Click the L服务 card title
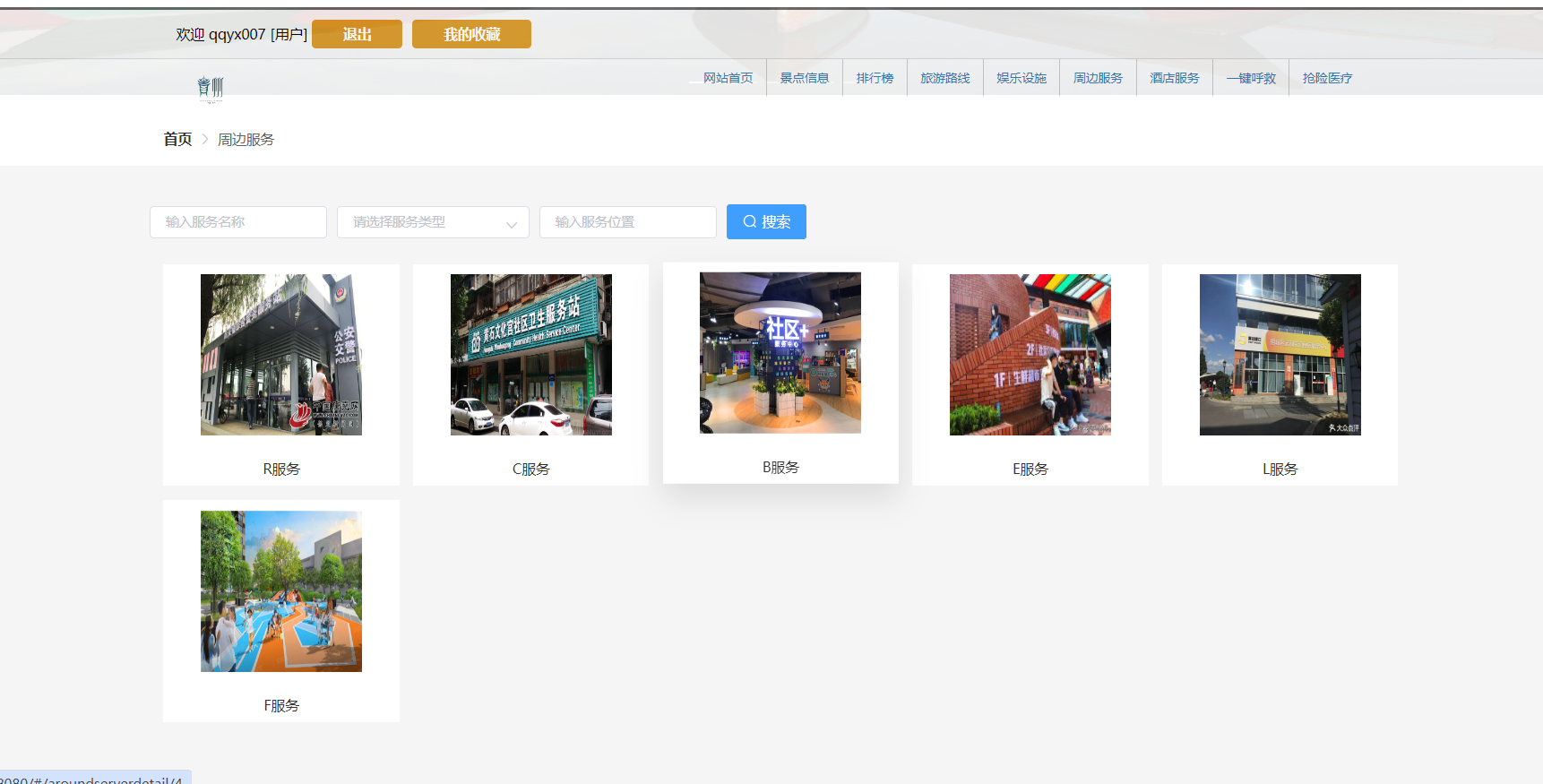This screenshot has height=784, width=1543. pyautogui.click(x=1280, y=470)
